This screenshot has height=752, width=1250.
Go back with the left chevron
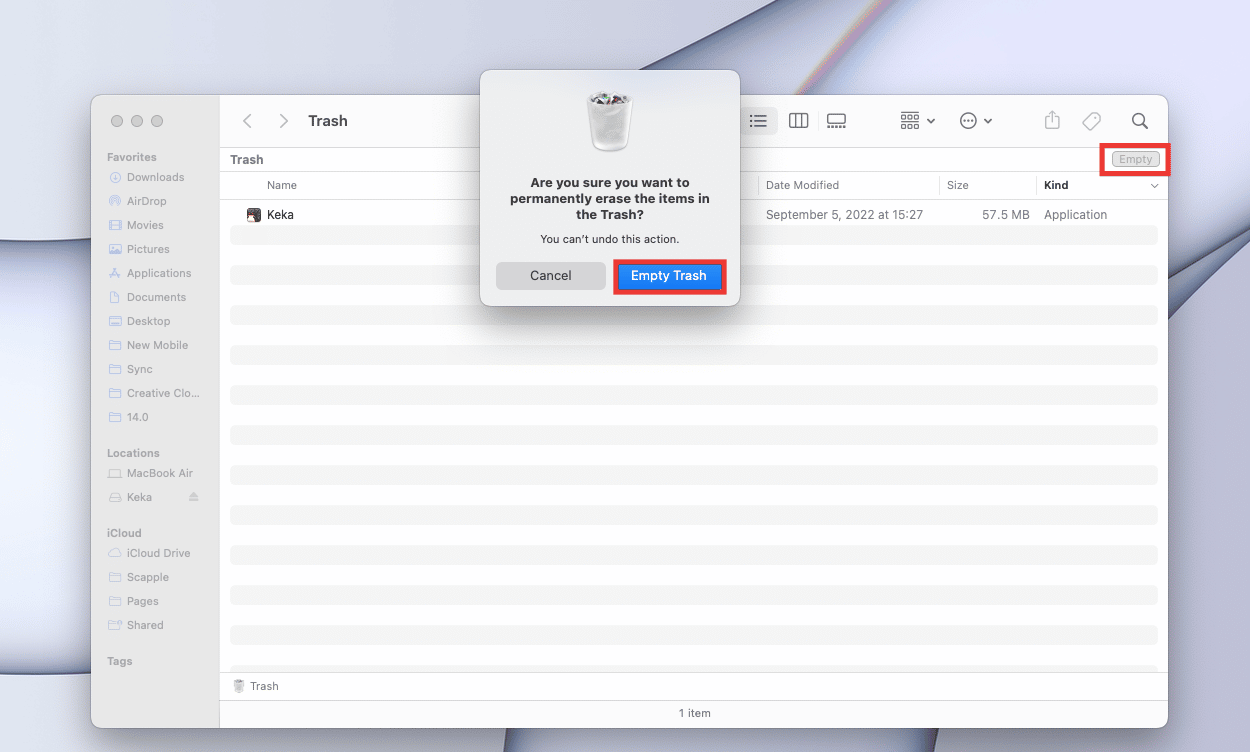tap(247, 121)
